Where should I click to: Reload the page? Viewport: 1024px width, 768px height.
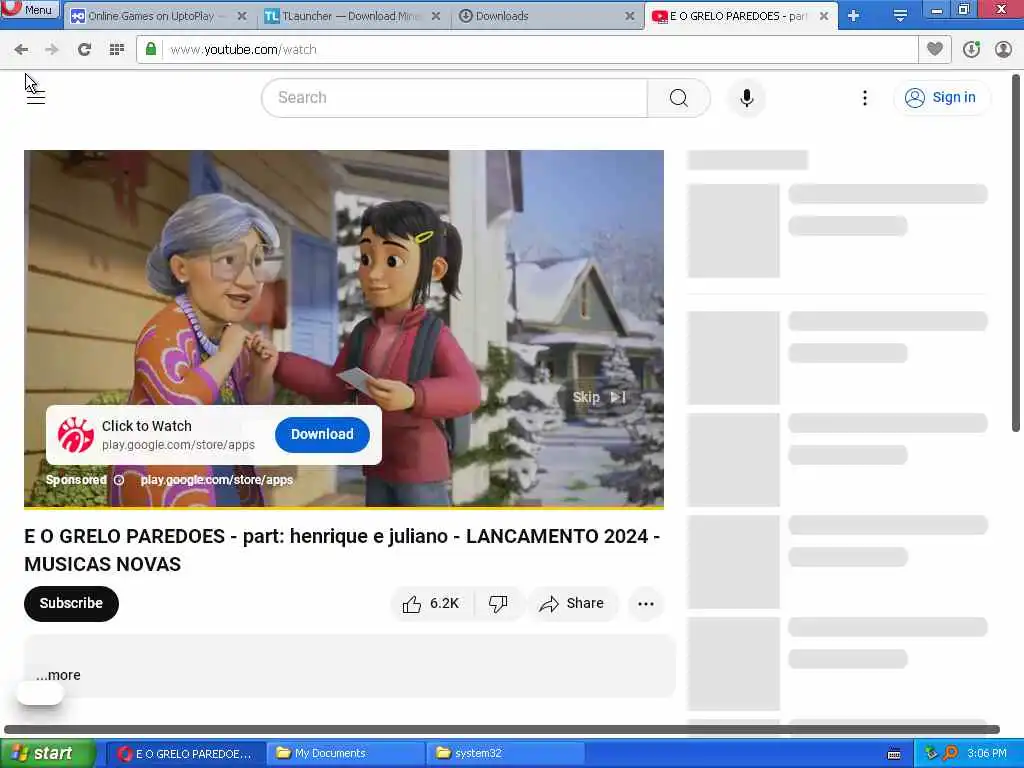point(84,49)
